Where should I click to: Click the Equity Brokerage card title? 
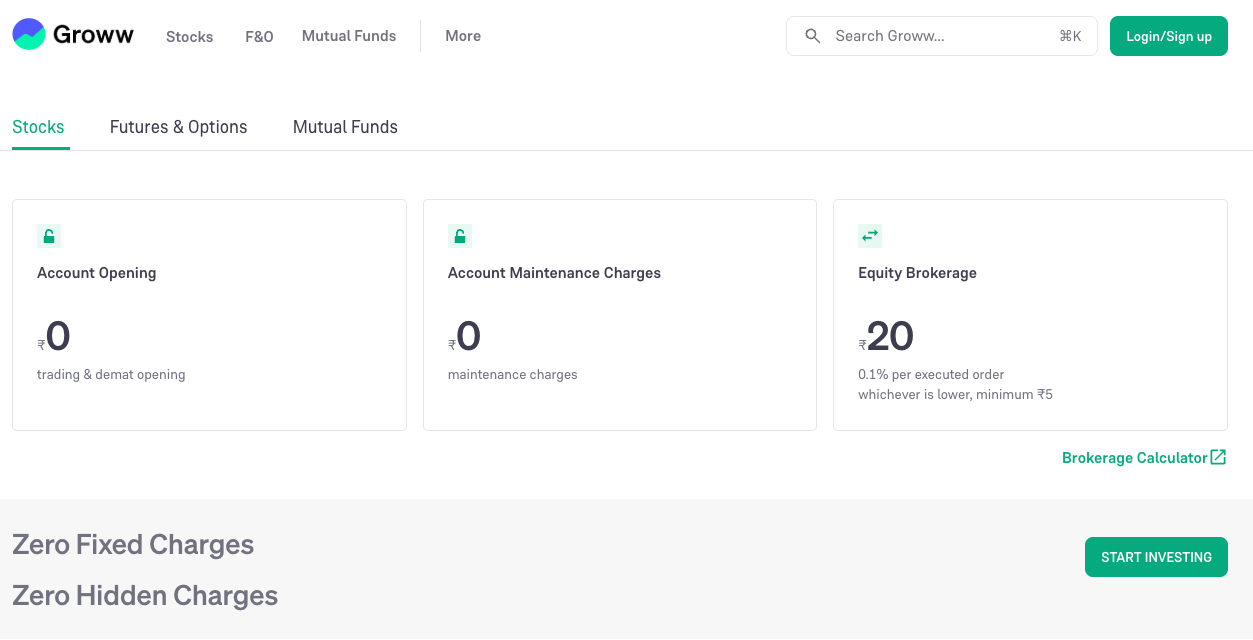tap(917, 273)
